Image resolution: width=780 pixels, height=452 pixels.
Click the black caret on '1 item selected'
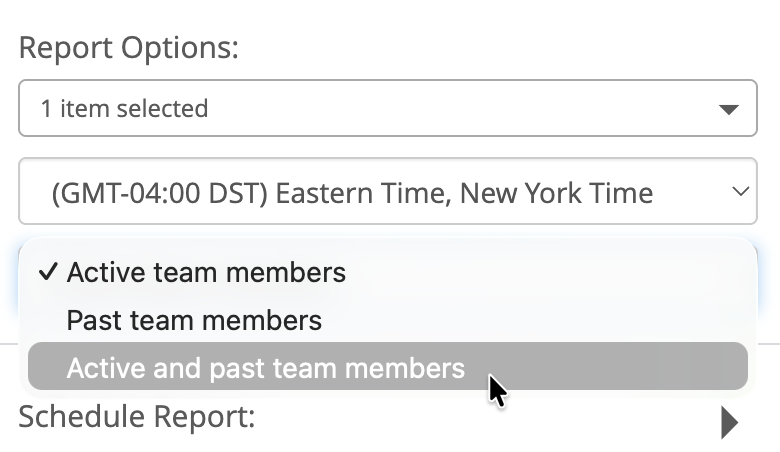[x=729, y=109]
